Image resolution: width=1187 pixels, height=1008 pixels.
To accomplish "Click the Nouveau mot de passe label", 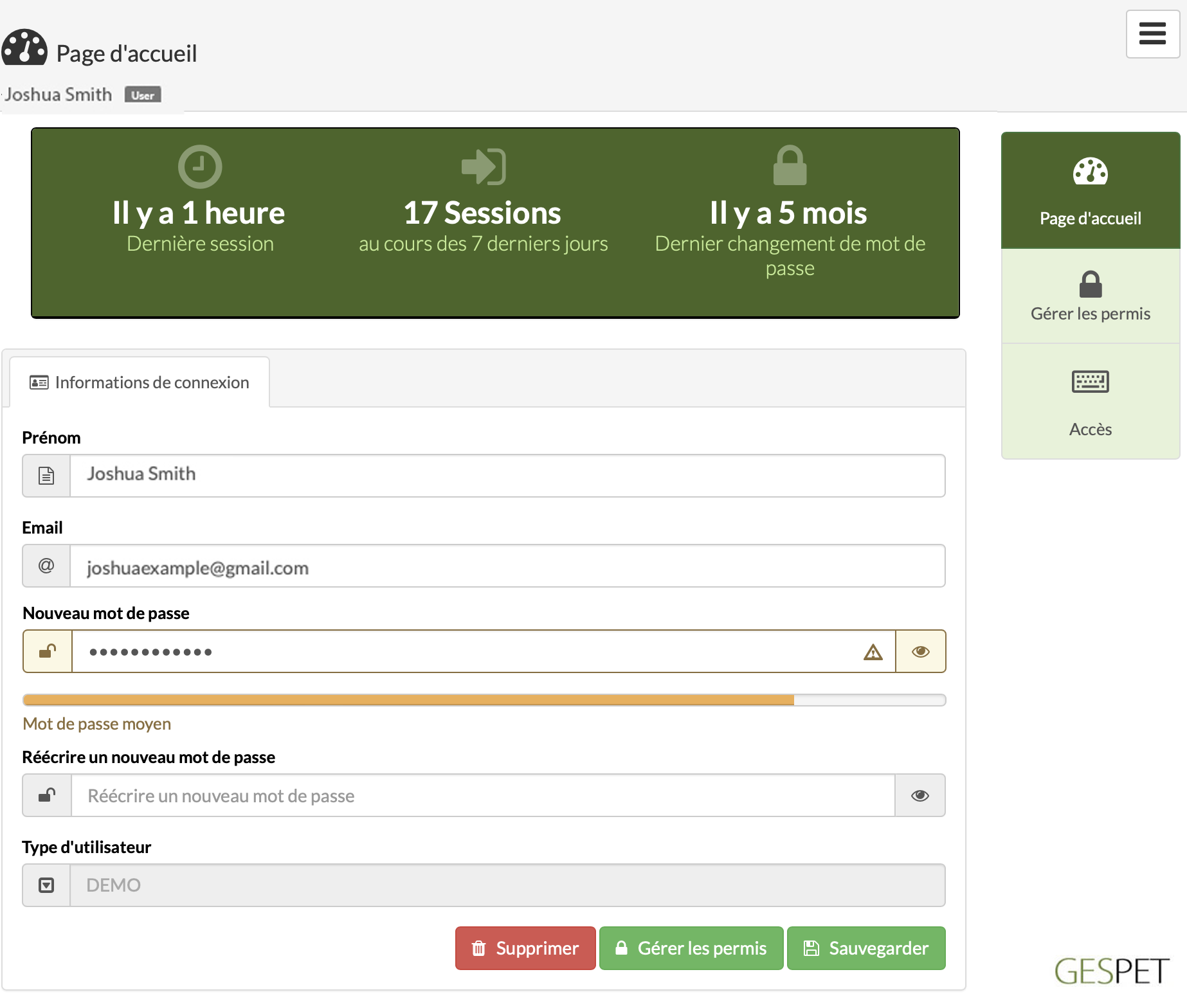I will point(106,613).
